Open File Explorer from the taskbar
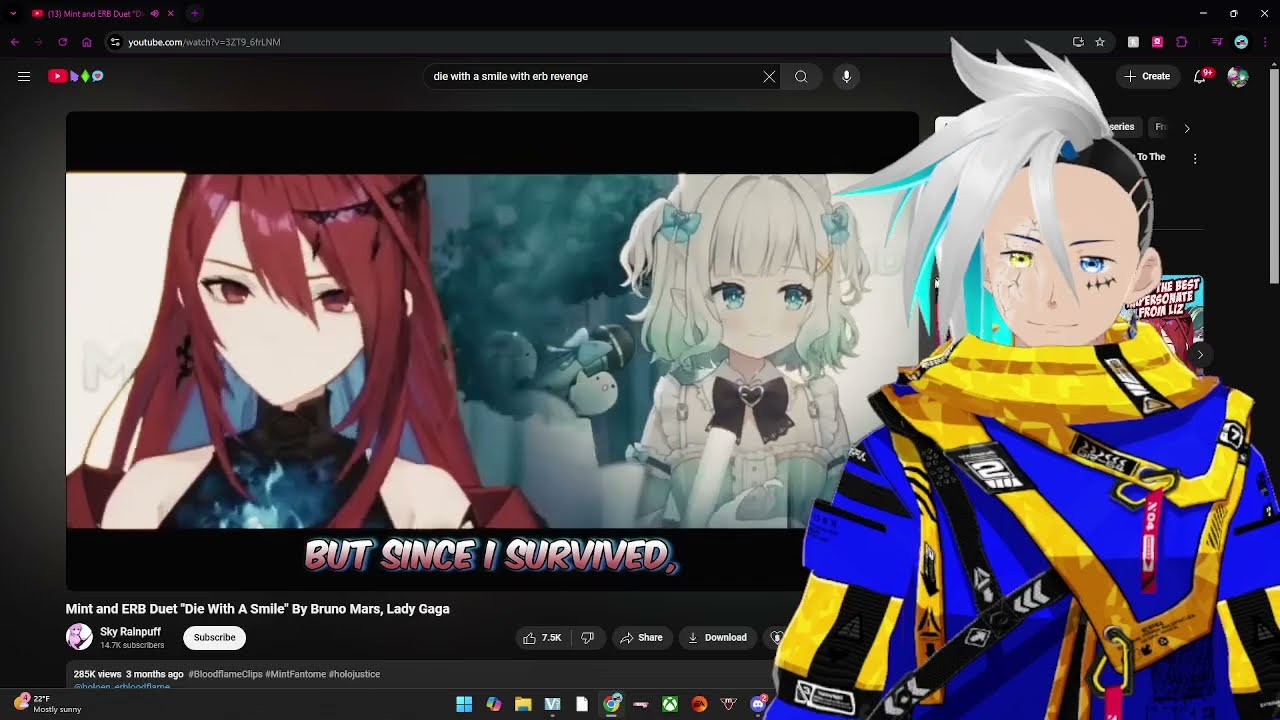 click(x=523, y=704)
